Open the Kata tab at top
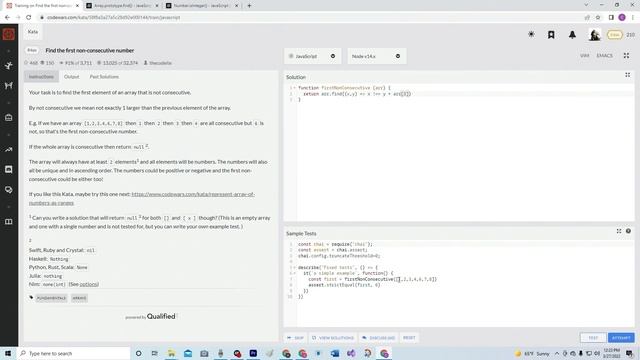The width and height of the screenshot is (640, 360). 33,32
